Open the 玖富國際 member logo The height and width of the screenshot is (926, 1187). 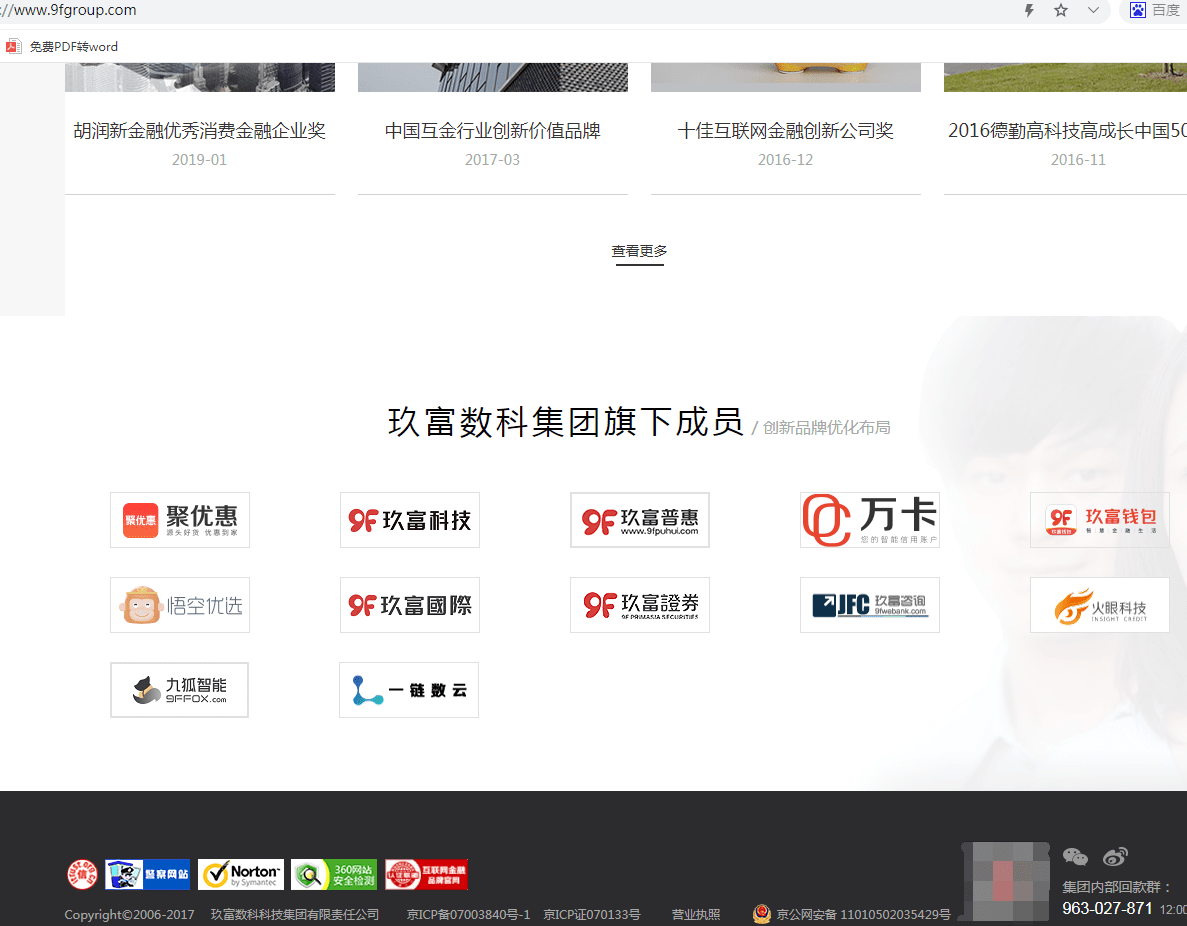pos(410,605)
